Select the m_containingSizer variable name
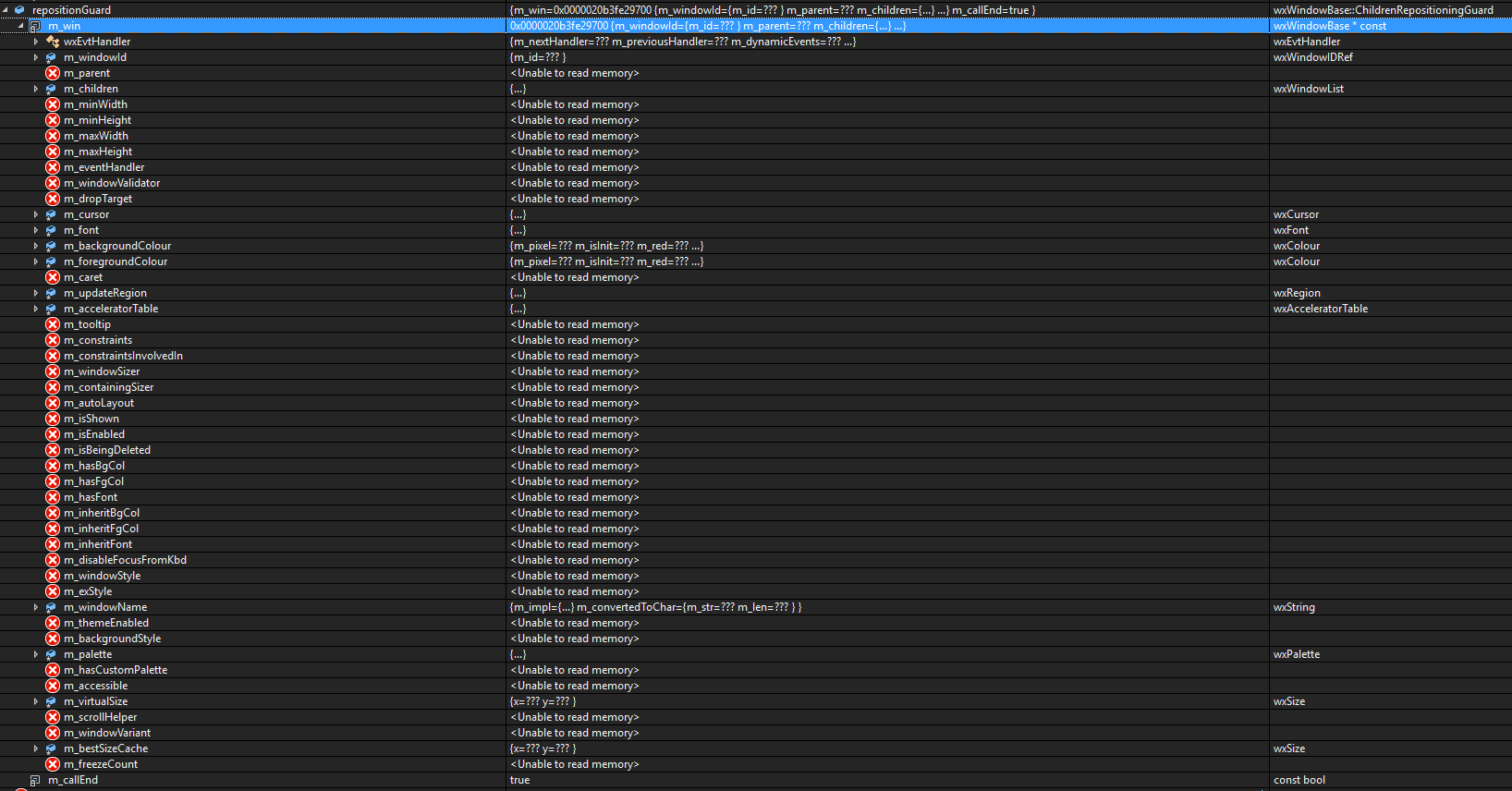This screenshot has height=791, width=1512. pos(108,387)
